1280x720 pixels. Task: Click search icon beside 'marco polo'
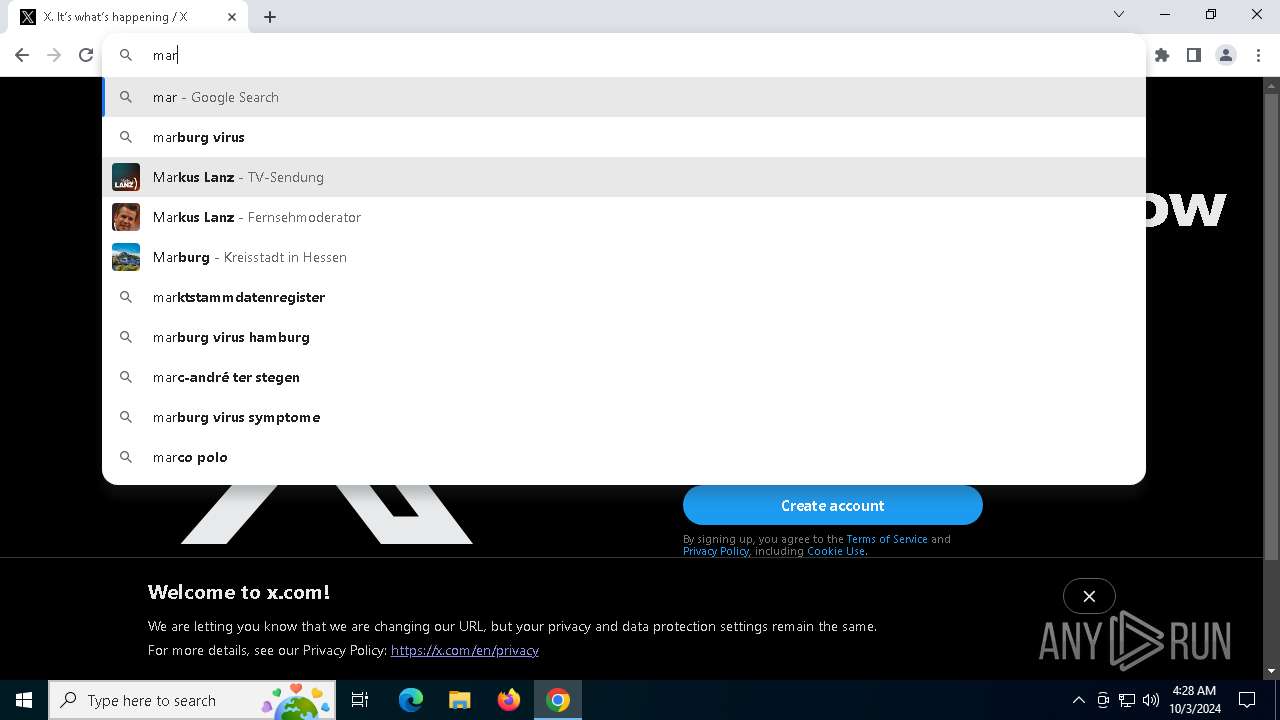pyautogui.click(x=126, y=457)
